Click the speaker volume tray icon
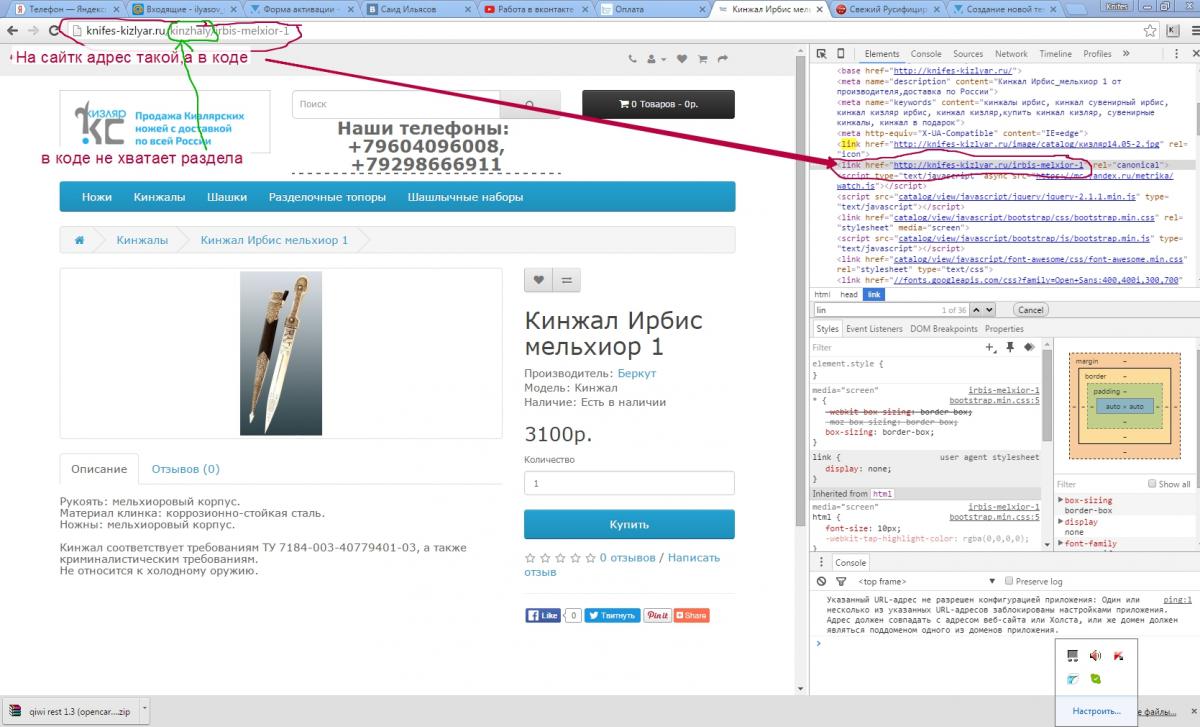The image size is (1200, 727). click(1095, 656)
